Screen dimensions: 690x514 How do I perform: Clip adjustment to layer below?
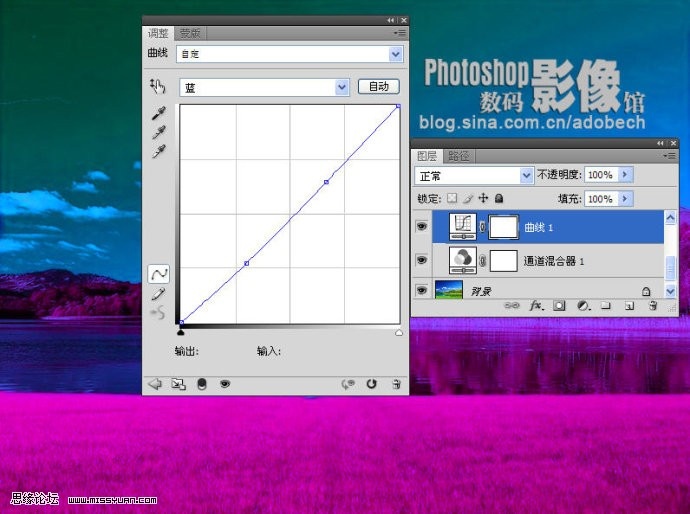[202, 384]
